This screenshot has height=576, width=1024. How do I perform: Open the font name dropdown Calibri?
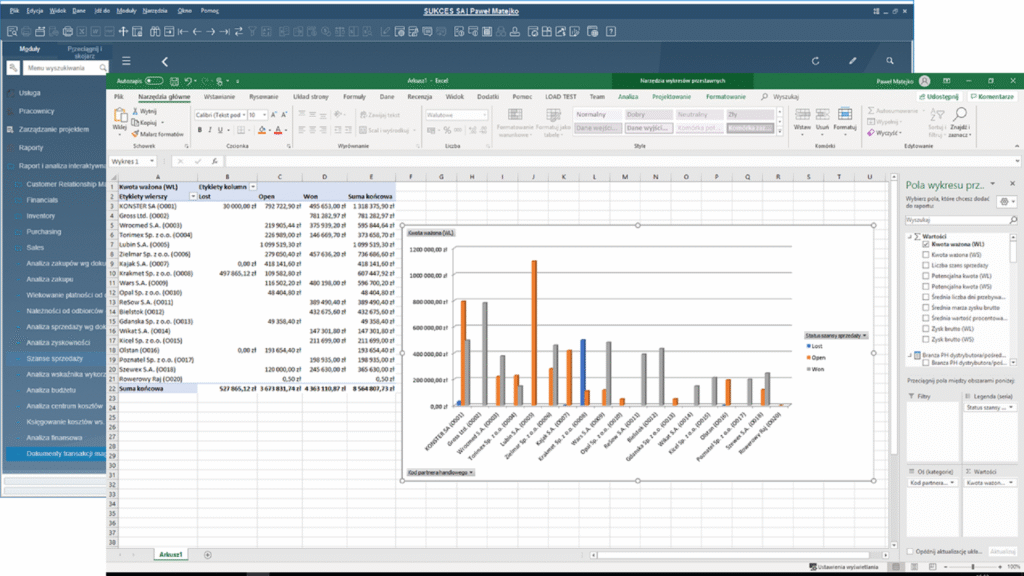(x=242, y=115)
